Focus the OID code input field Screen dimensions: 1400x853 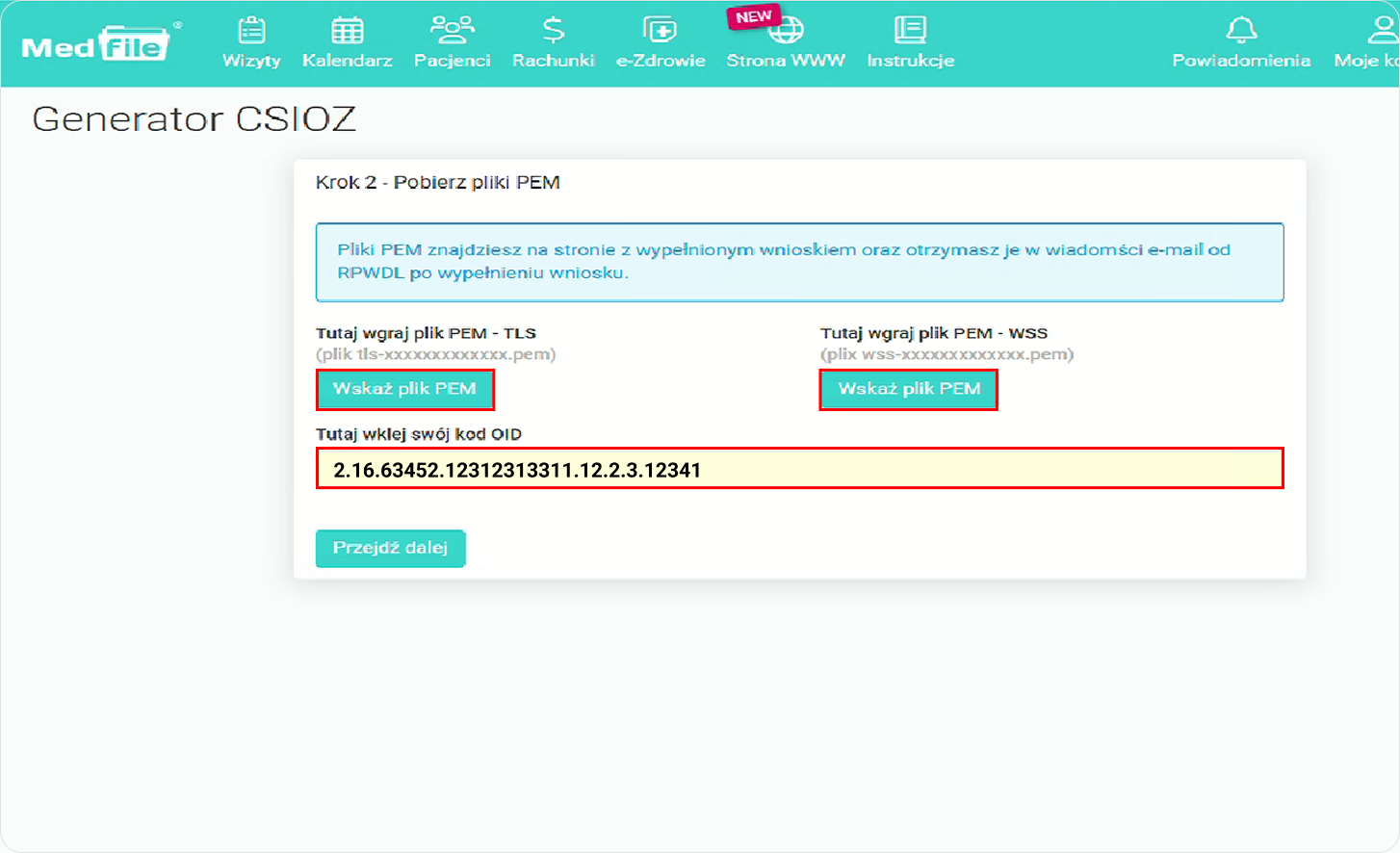pos(799,469)
